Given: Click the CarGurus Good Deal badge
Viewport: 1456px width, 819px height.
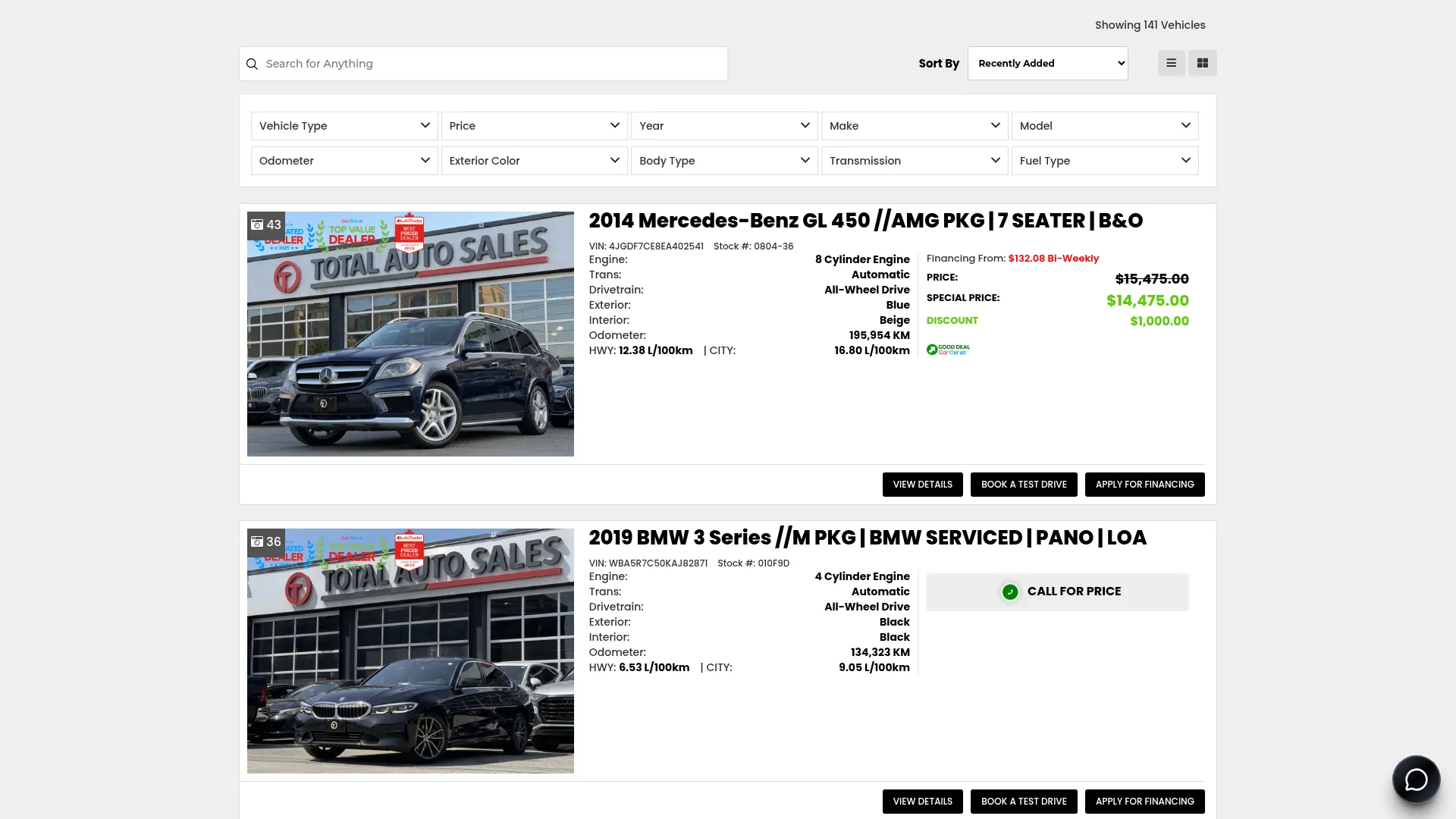Looking at the screenshot, I should 948,350.
